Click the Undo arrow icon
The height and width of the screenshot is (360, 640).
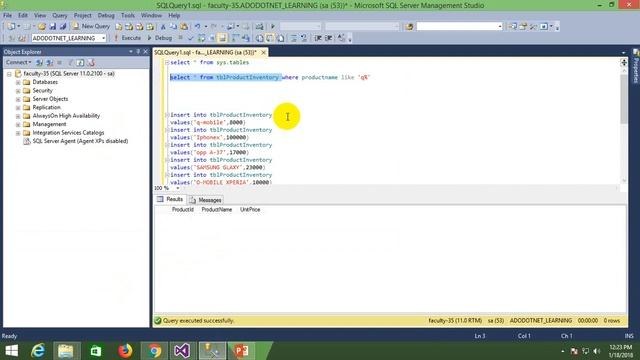198,26
